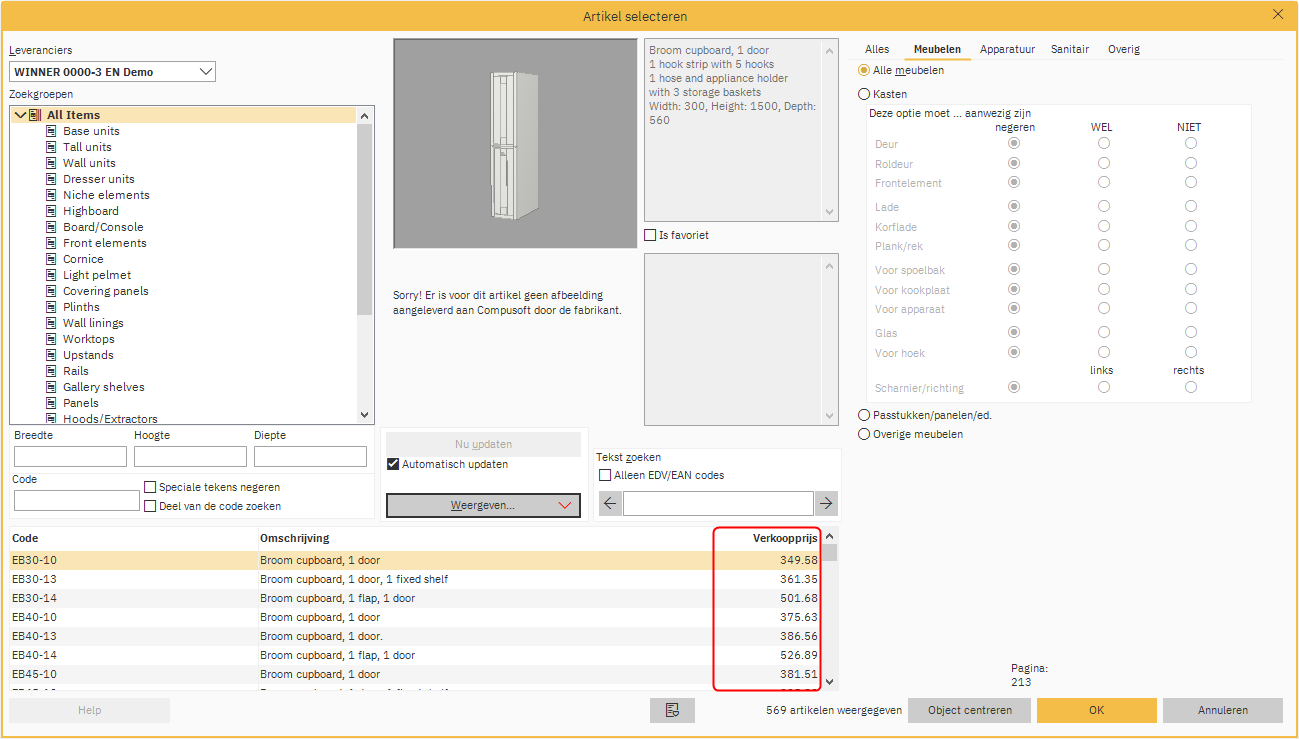
Task: Click the left arrow for backward text search
Action: [x=610, y=503]
